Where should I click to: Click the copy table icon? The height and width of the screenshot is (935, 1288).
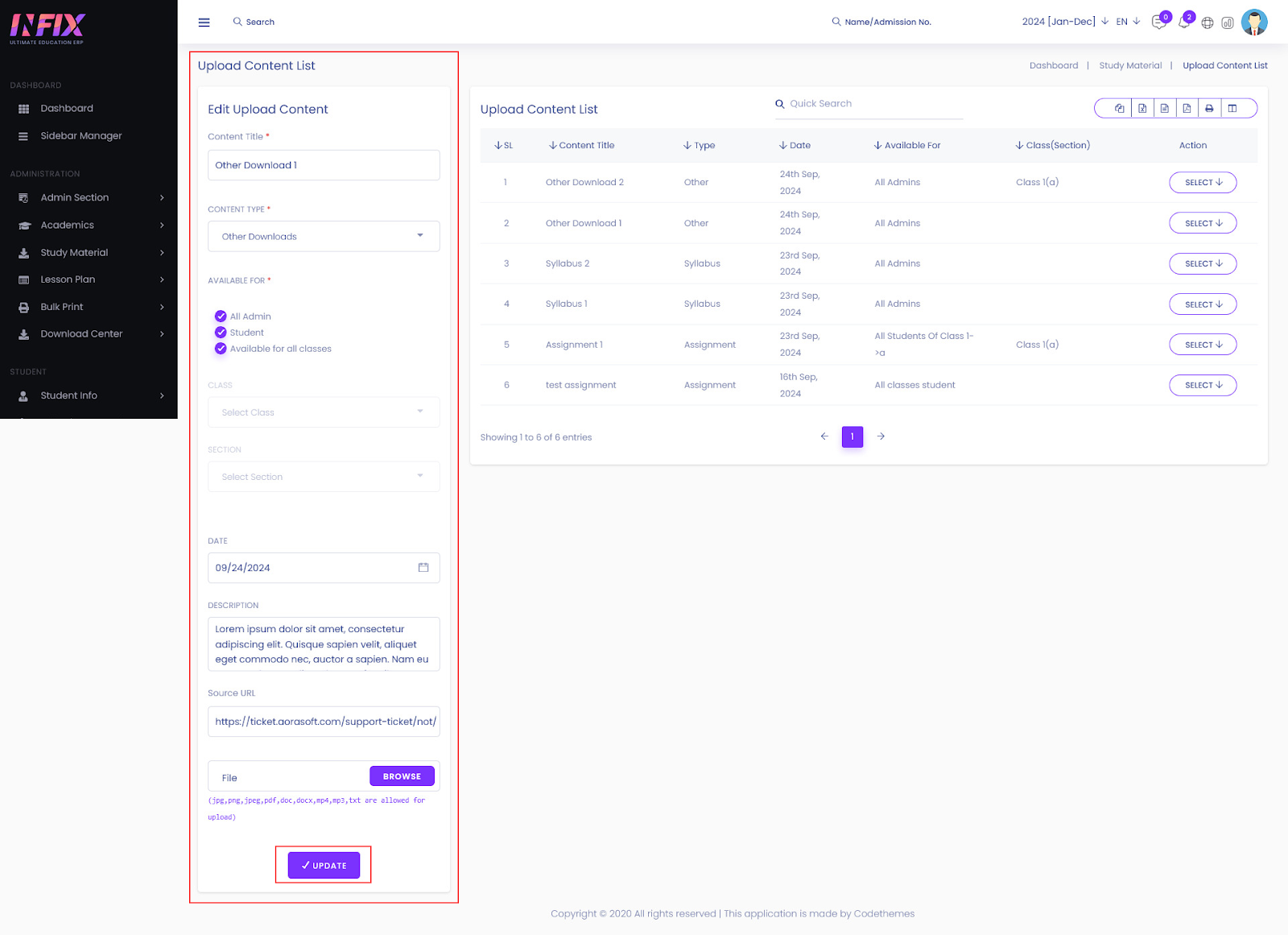coord(1120,108)
